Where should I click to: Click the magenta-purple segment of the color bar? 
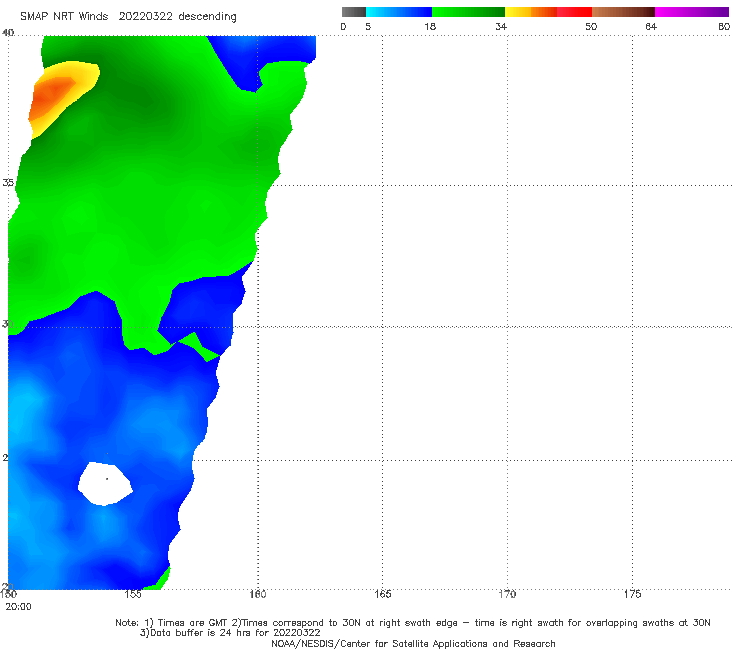point(692,12)
